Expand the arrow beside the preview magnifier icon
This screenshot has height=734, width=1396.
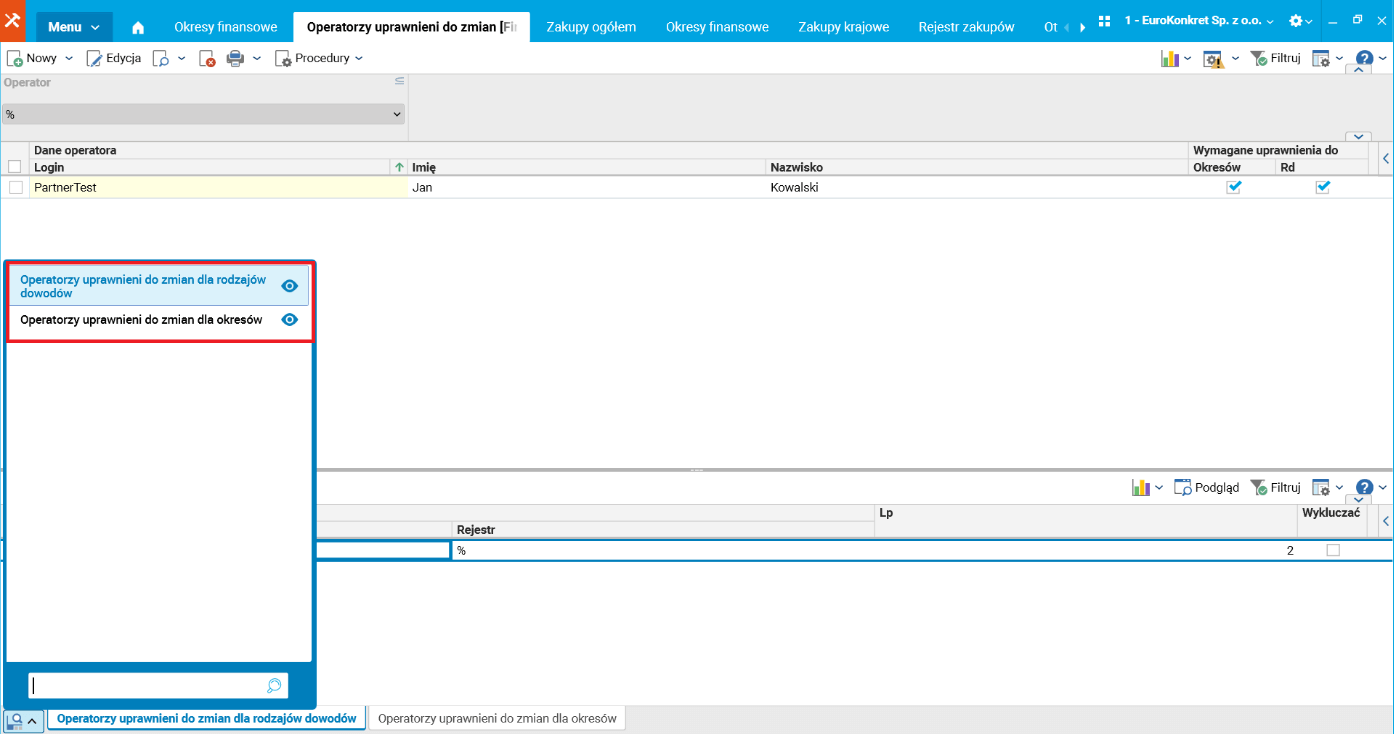click(182, 59)
